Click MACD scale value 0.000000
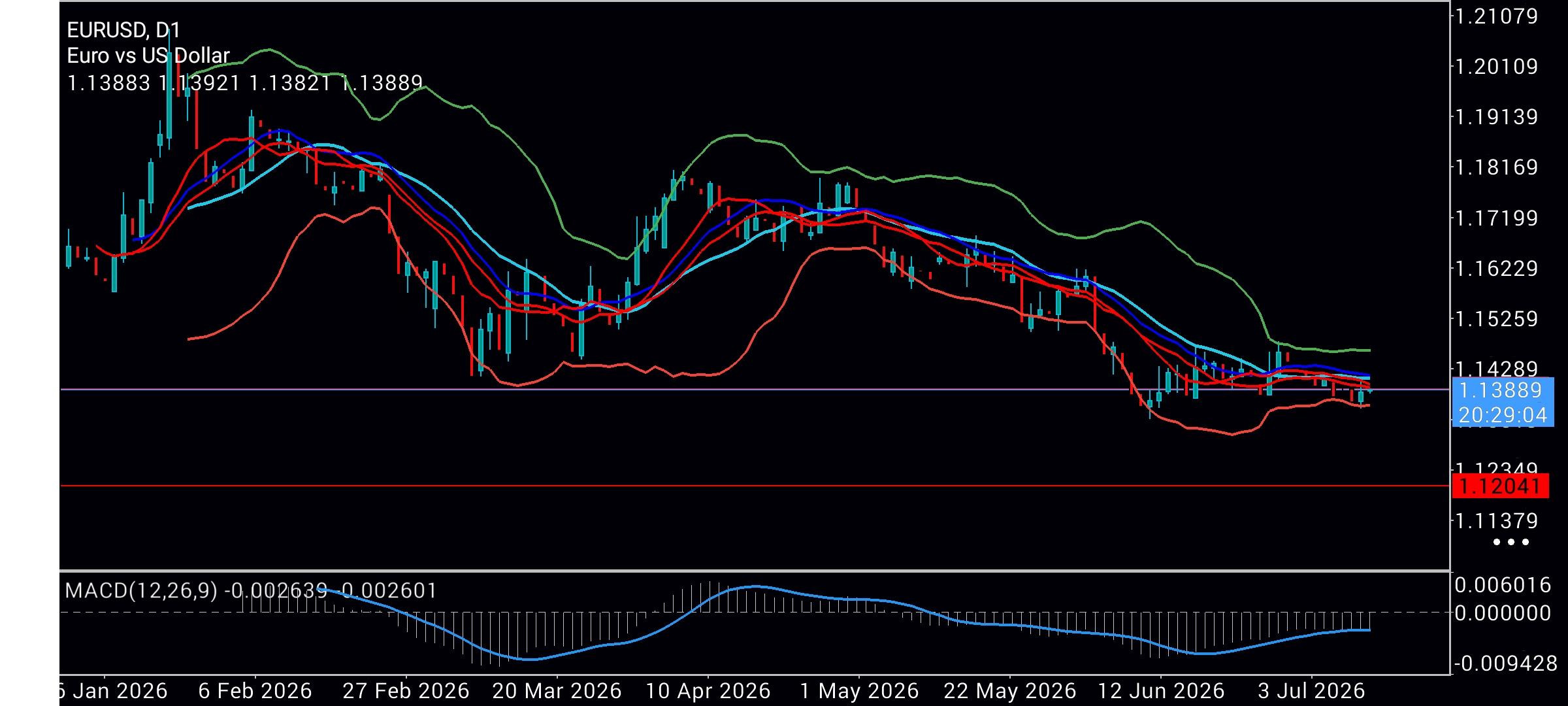The width and height of the screenshot is (1568, 706). (x=1503, y=613)
